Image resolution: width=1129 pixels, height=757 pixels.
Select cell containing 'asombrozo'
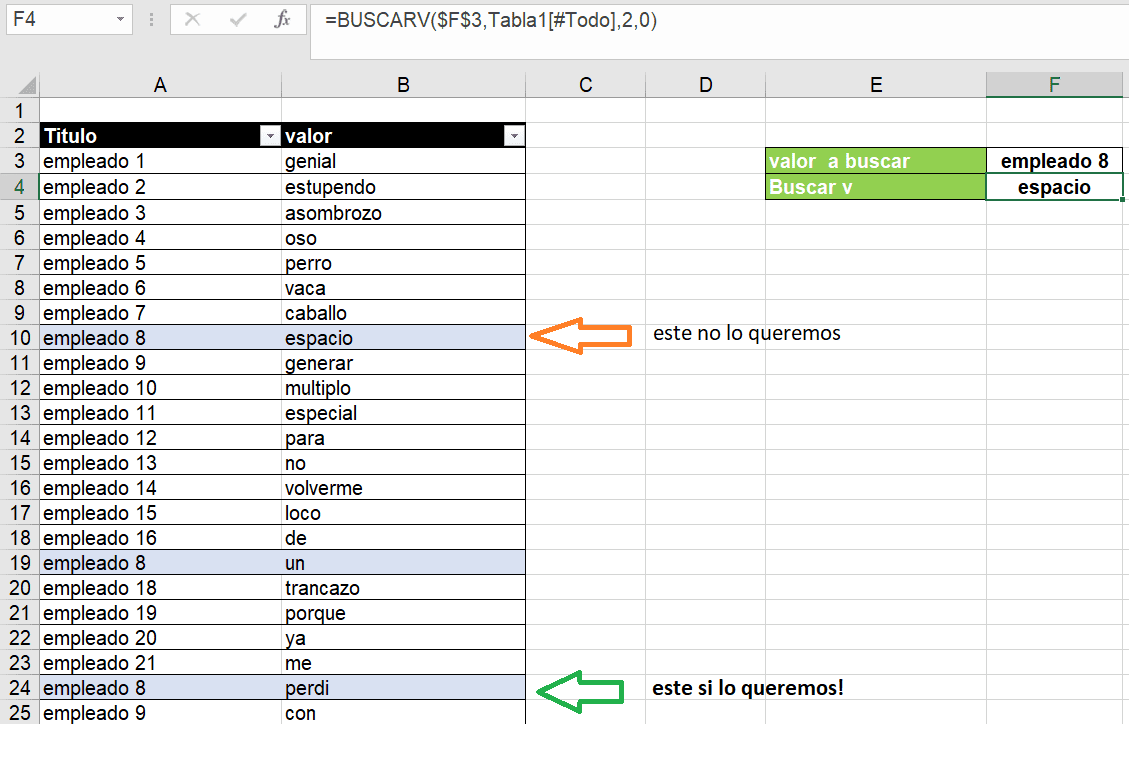[403, 213]
